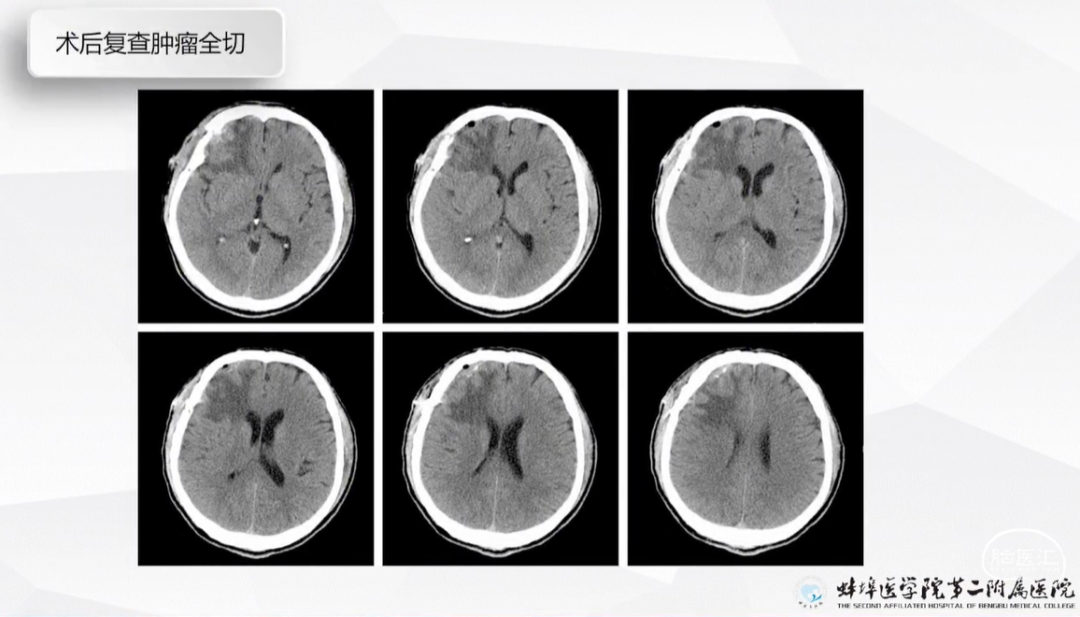Click the hospital name 蚌埠医学院第二附属医院
Screen dimensions: 1080x617
[x=955, y=589]
